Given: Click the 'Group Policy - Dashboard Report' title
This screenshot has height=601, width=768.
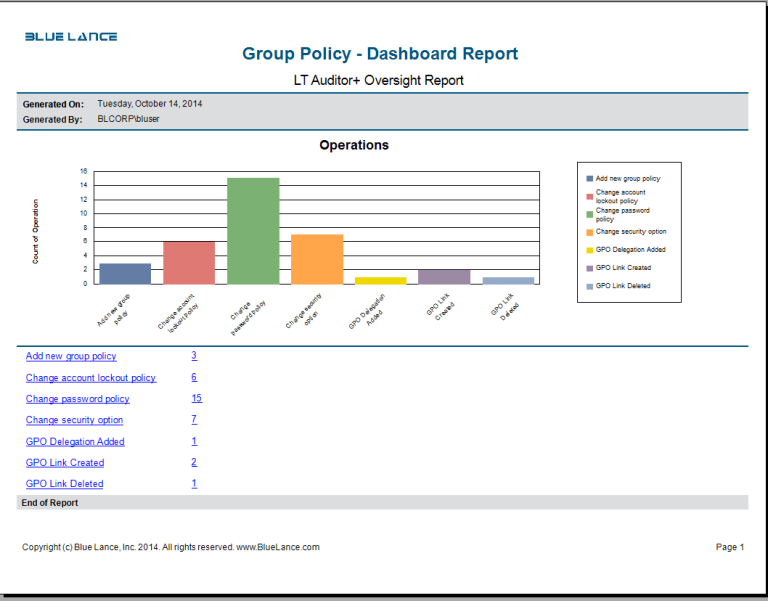Looking at the screenshot, I should point(380,54).
